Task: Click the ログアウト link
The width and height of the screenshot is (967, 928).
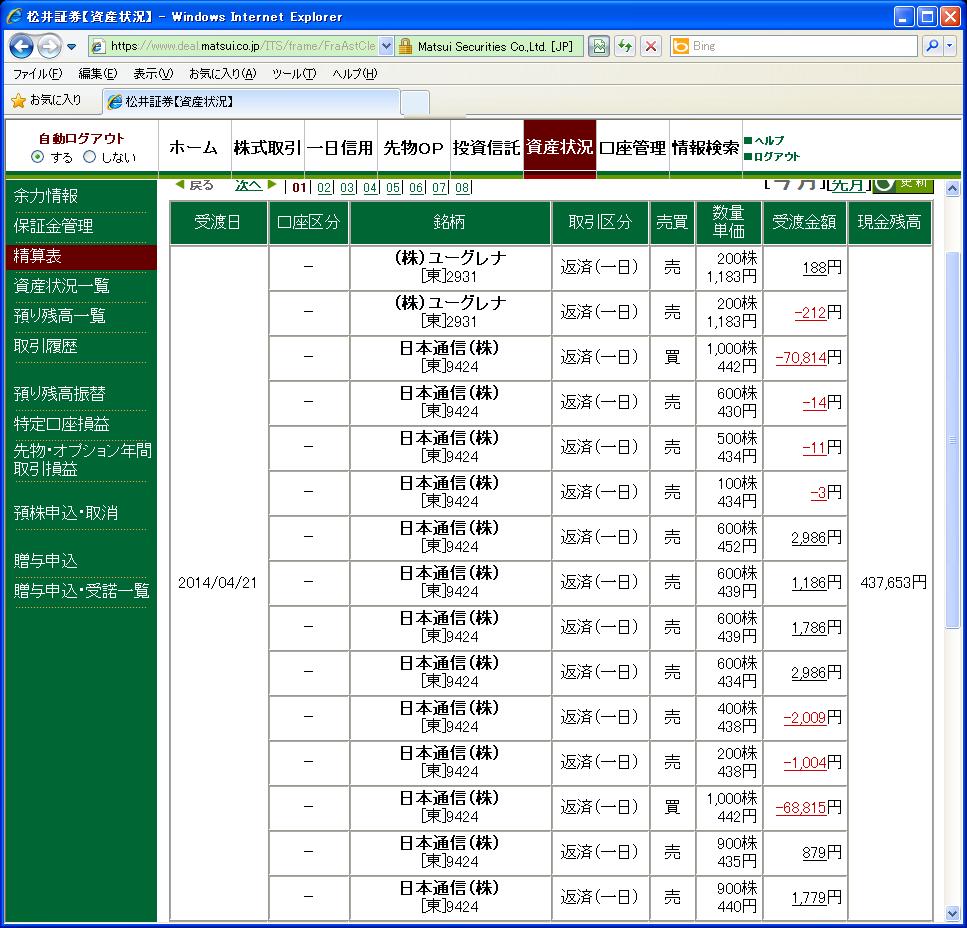Action: [776, 156]
